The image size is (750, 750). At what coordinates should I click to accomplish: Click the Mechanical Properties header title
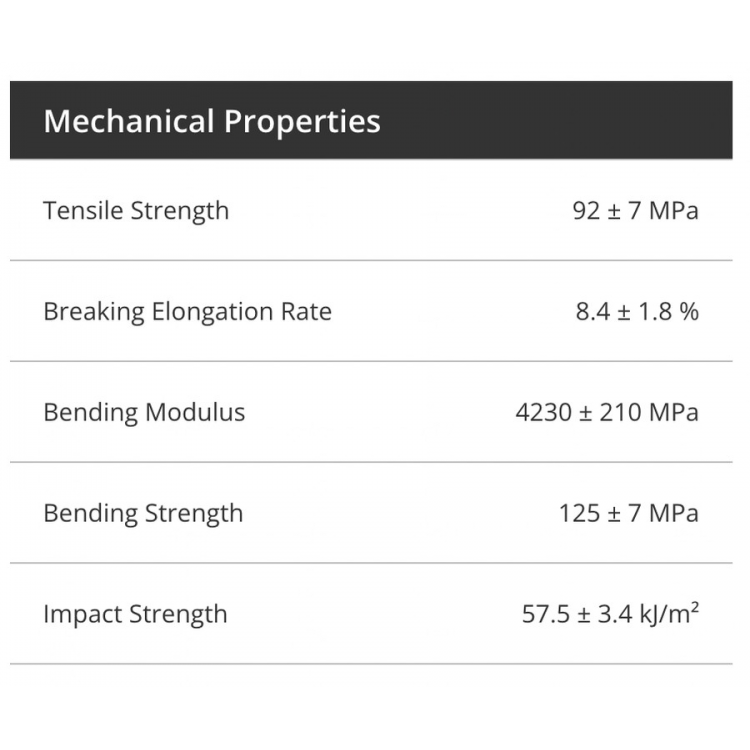212,121
